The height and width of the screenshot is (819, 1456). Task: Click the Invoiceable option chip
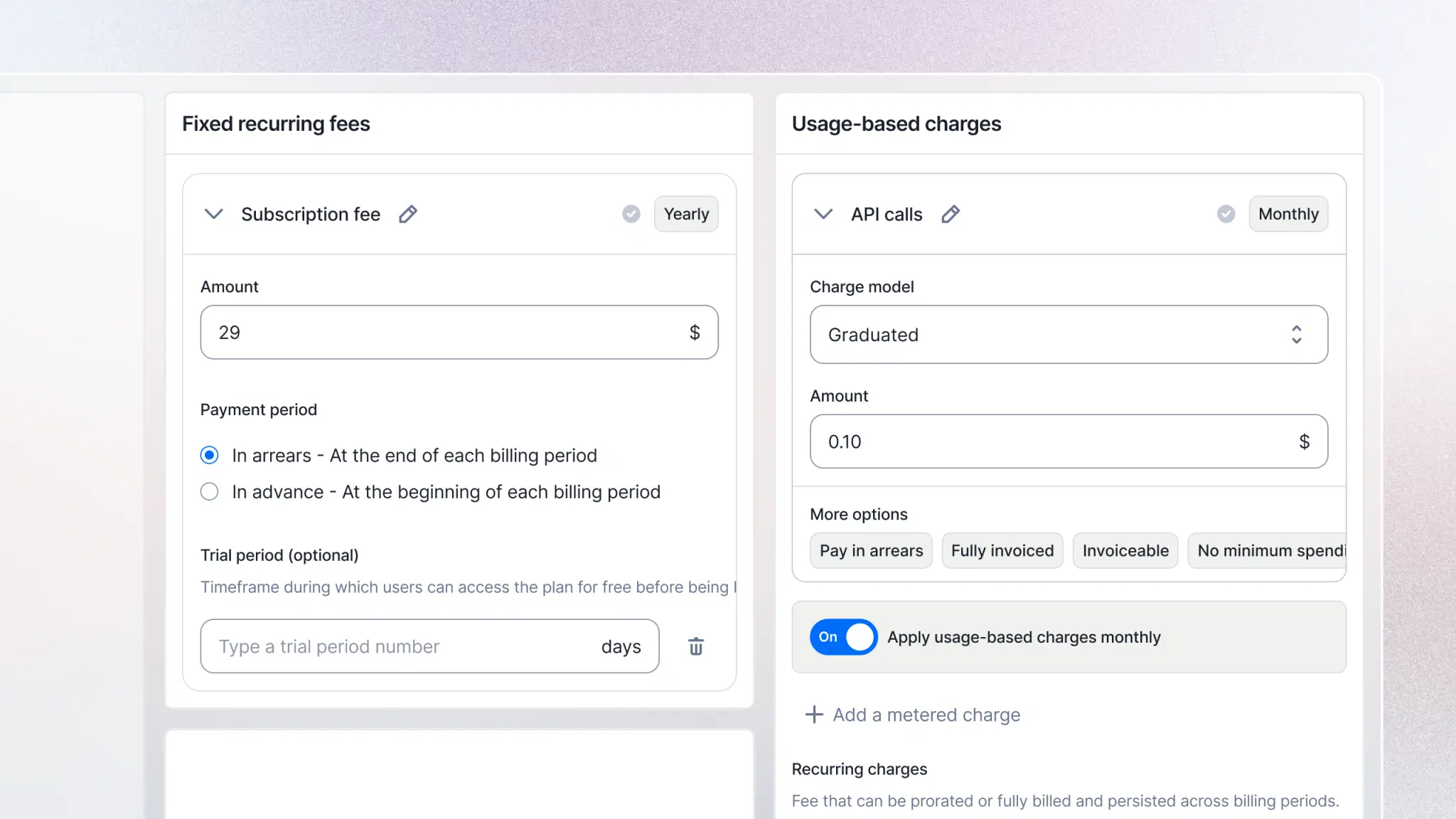pyautogui.click(x=1125, y=551)
